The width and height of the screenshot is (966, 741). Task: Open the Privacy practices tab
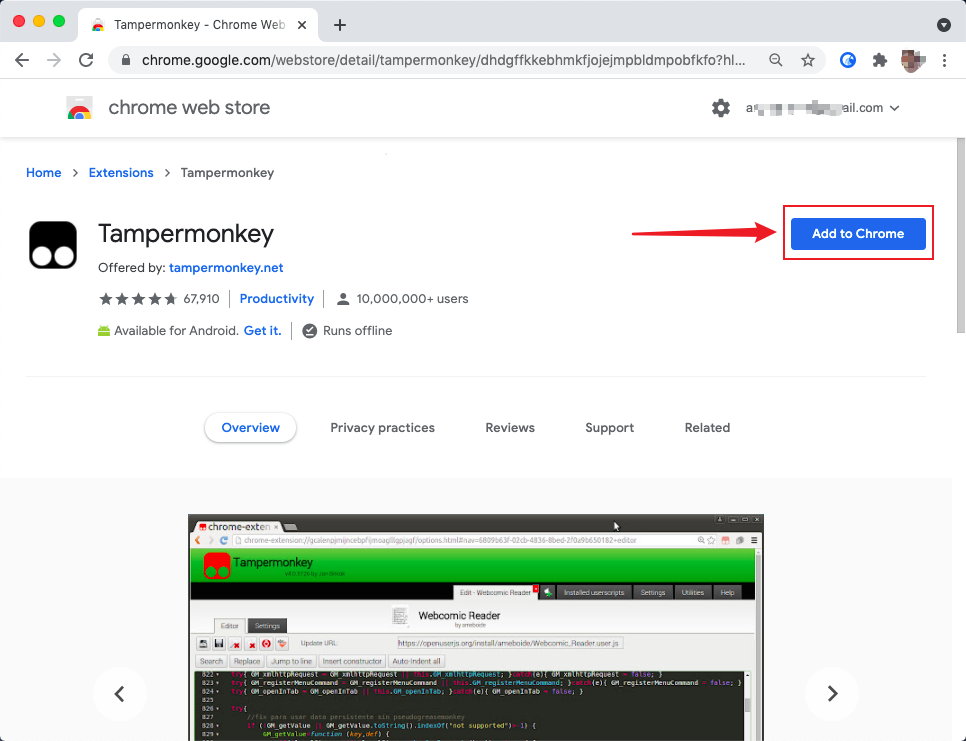(382, 427)
